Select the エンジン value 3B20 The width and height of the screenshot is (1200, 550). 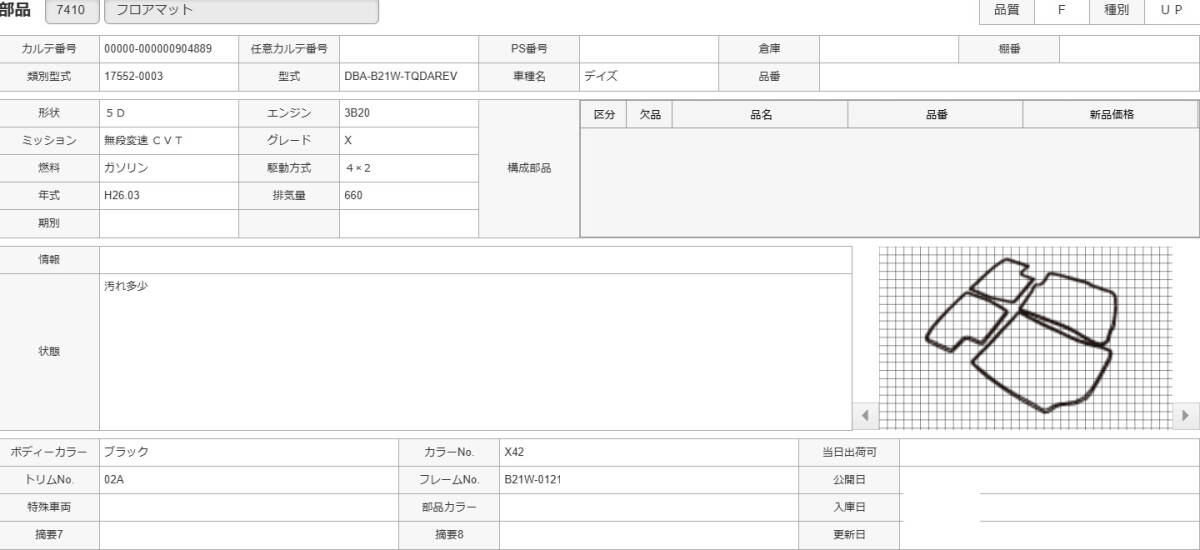[x=357, y=113]
